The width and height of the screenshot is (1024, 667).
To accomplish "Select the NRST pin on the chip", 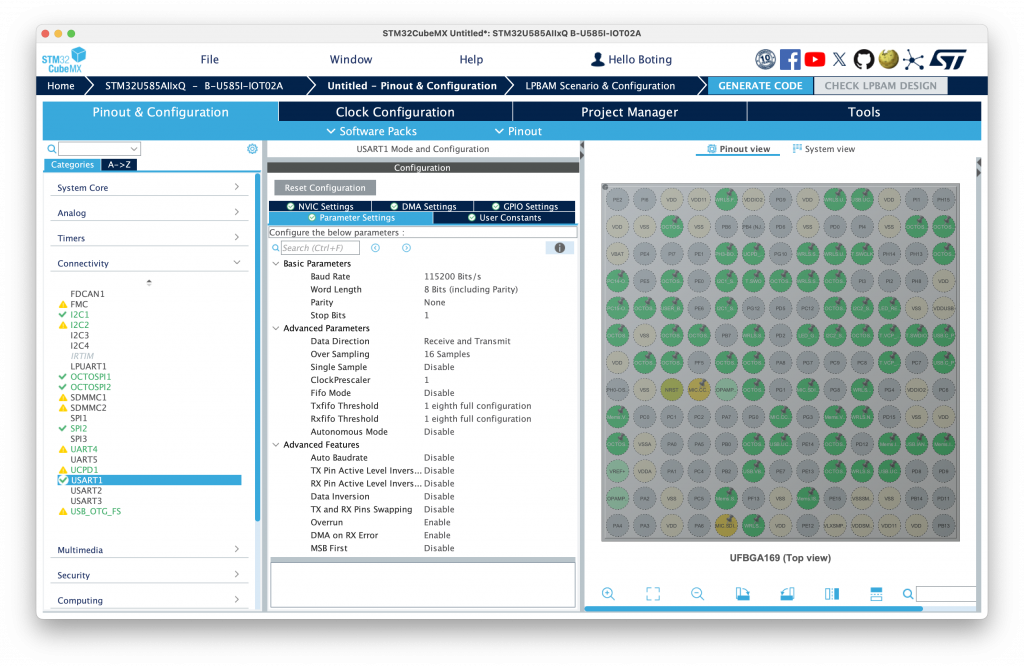I will tap(671, 390).
